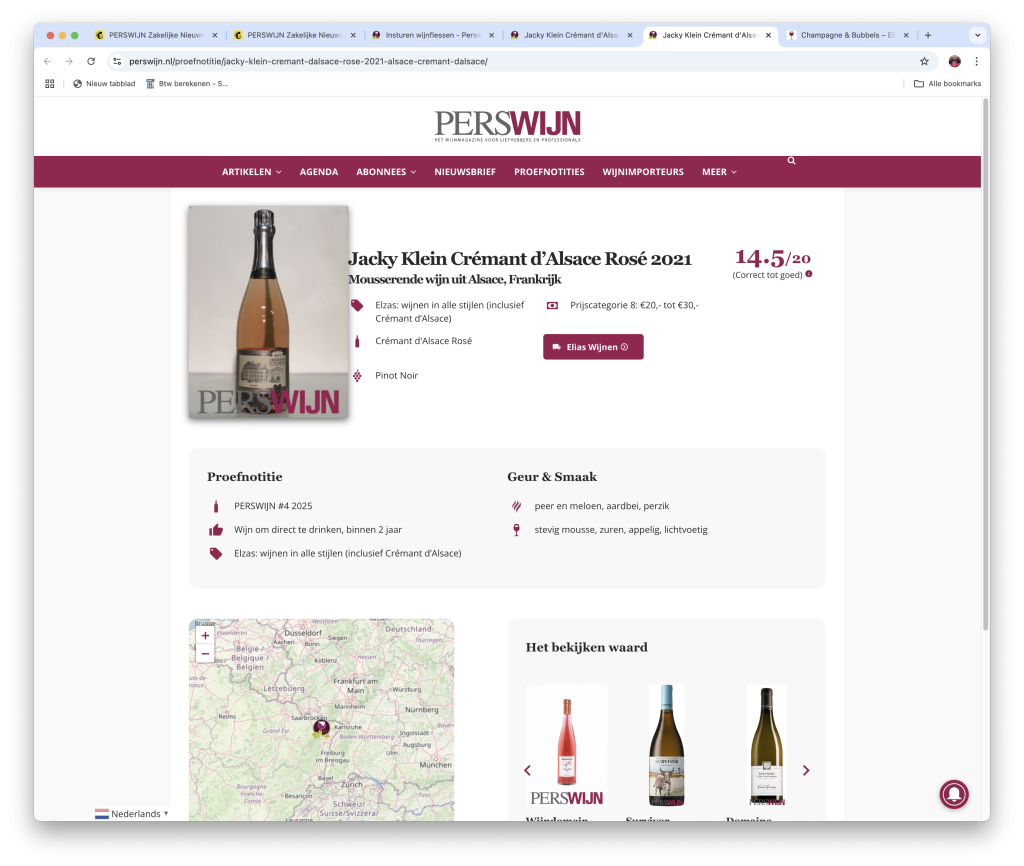Zoom in on the map with plus
1024x866 pixels.
[x=205, y=635]
